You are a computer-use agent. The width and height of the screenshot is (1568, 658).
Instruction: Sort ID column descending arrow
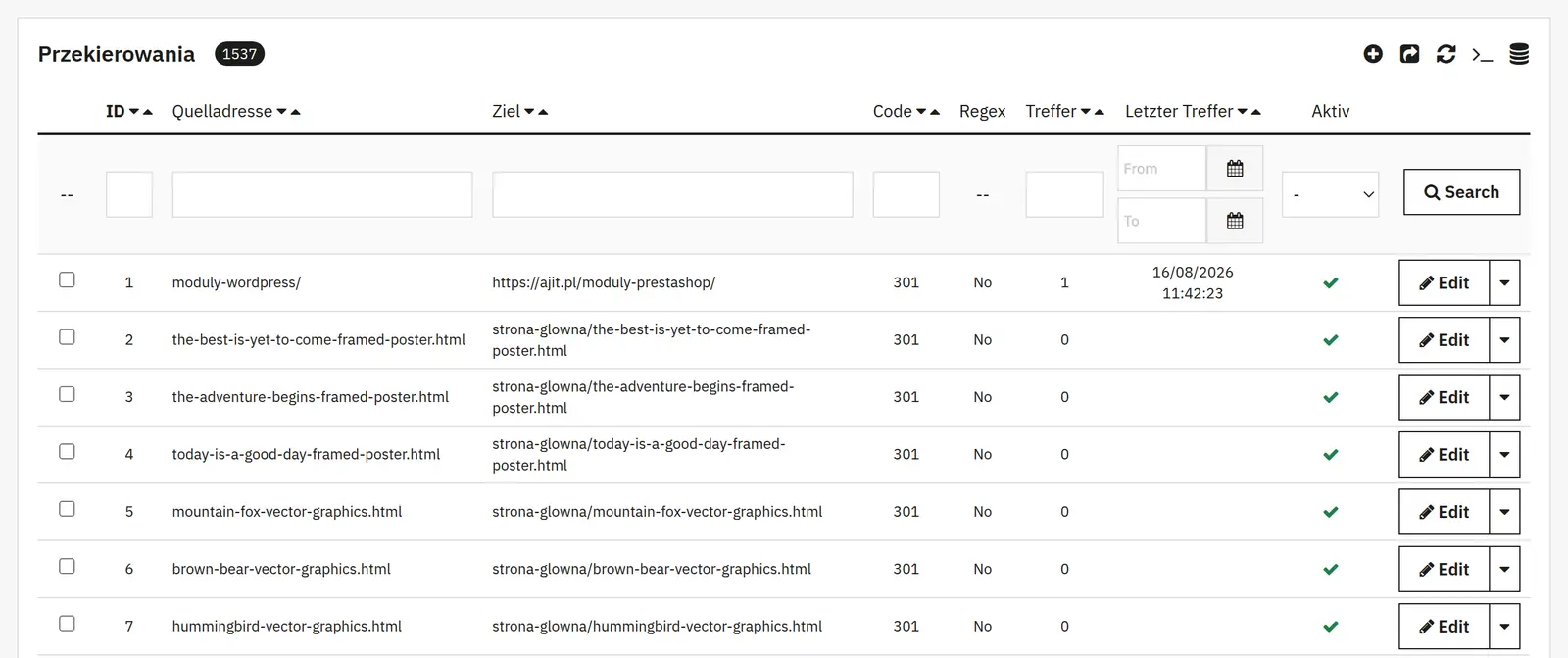[134, 112]
